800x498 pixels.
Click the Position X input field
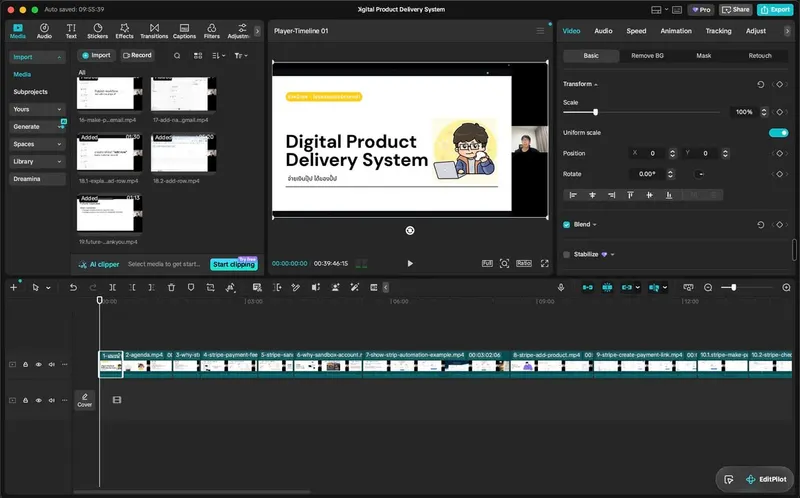(653, 153)
